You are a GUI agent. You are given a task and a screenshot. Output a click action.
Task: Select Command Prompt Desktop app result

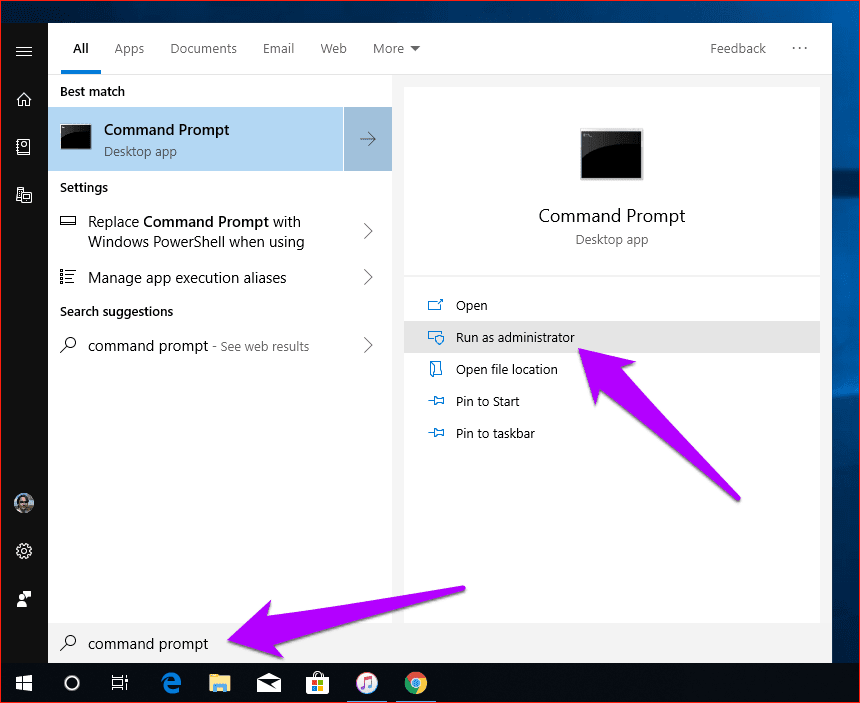[x=196, y=139]
